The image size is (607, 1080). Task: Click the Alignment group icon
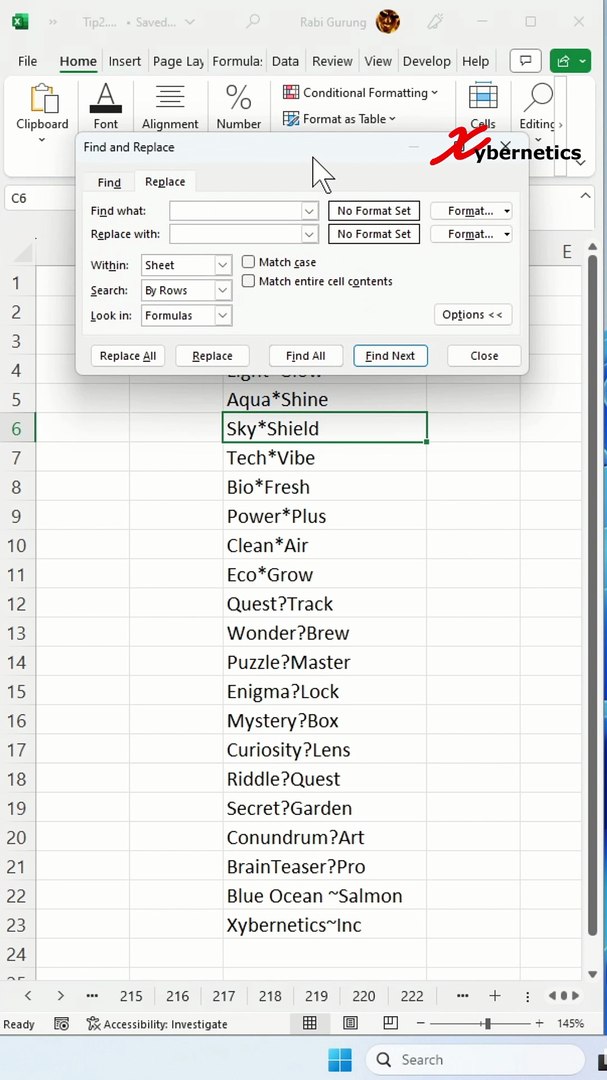(170, 107)
